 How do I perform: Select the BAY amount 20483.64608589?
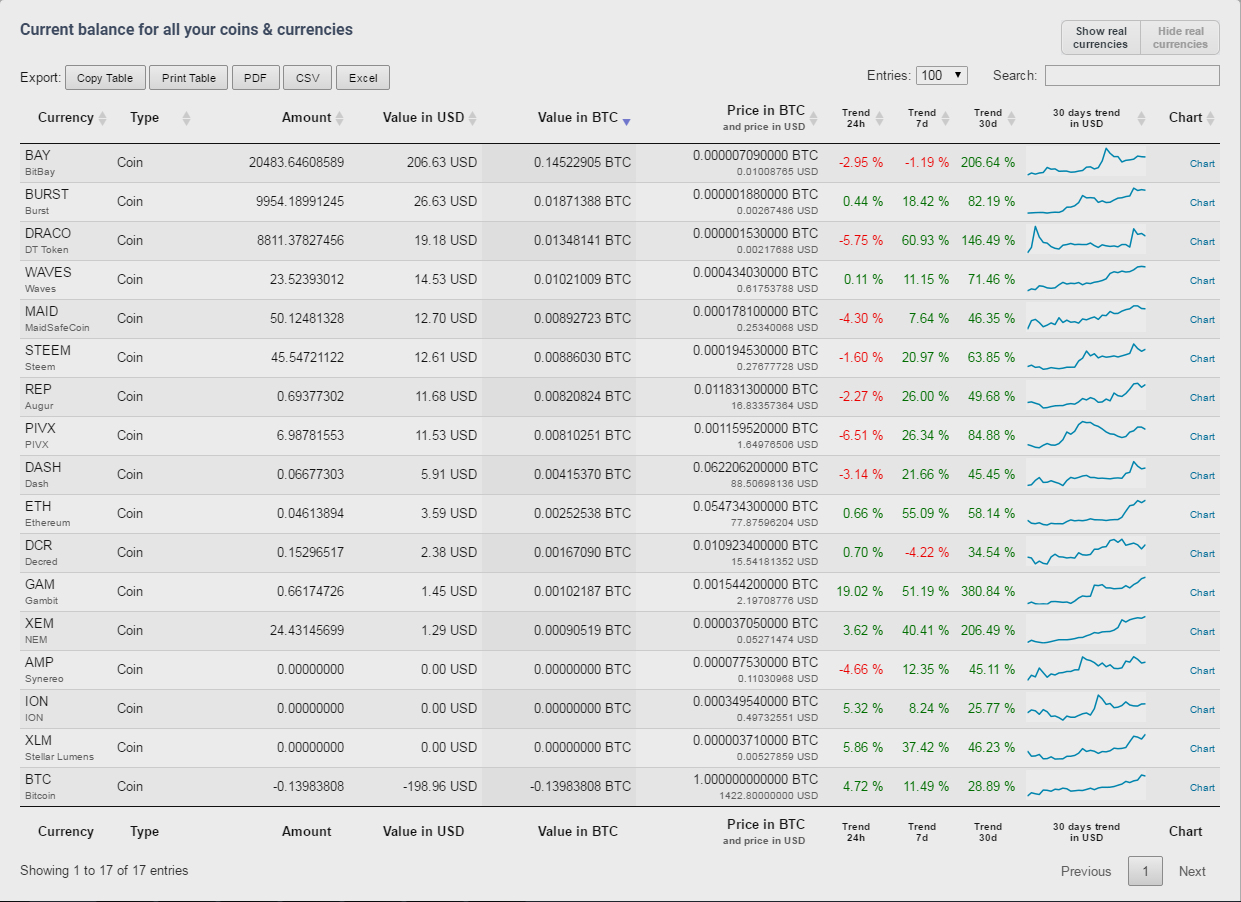pyautogui.click(x=296, y=162)
